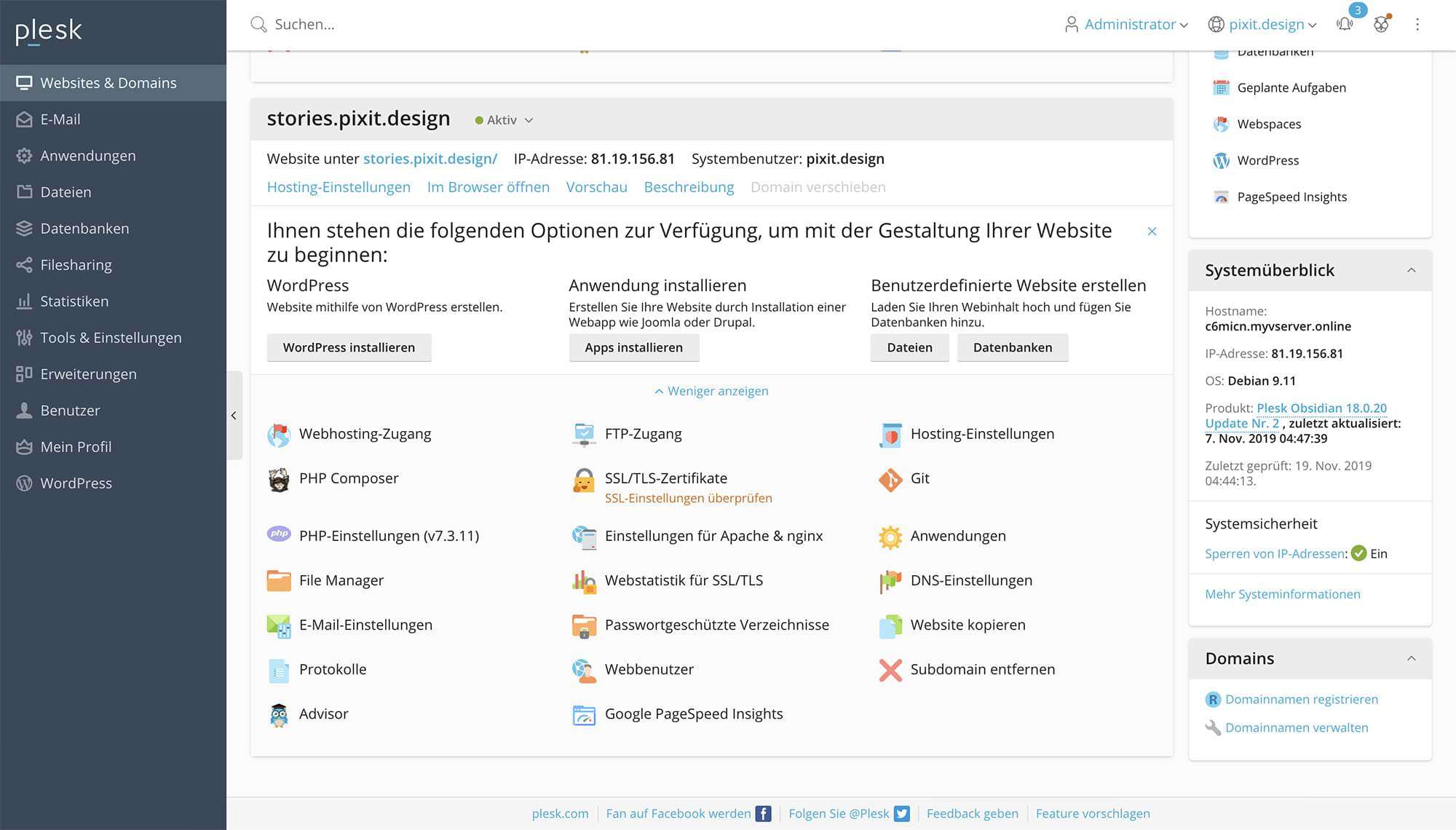The image size is (1456, 830).
Task: Open the PHP Composer icon
Action: 279,479
